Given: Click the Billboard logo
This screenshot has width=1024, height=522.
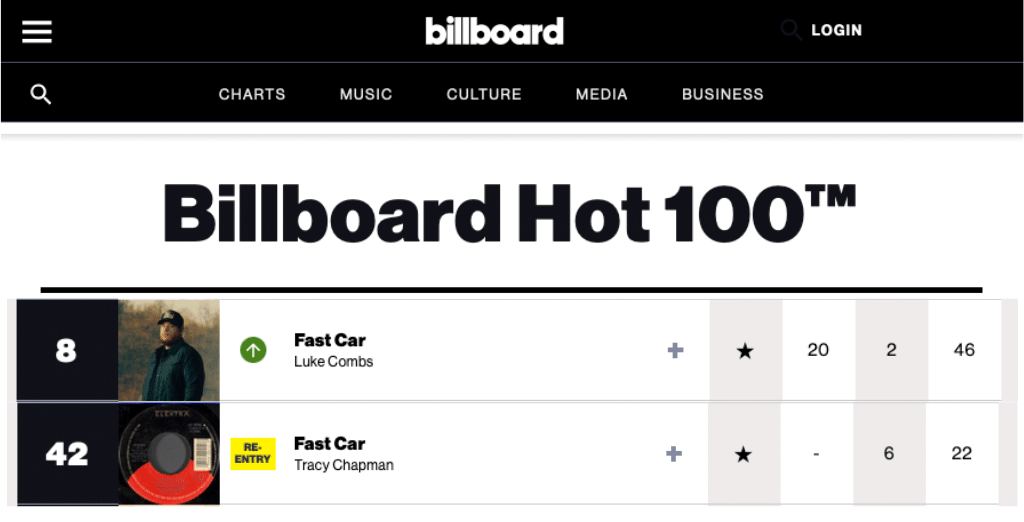Looking at the screenshot, I should 494,31.
